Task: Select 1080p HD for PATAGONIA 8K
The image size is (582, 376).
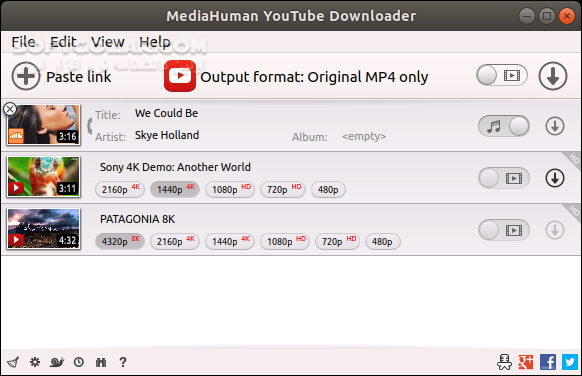Action: click(285, 242)
